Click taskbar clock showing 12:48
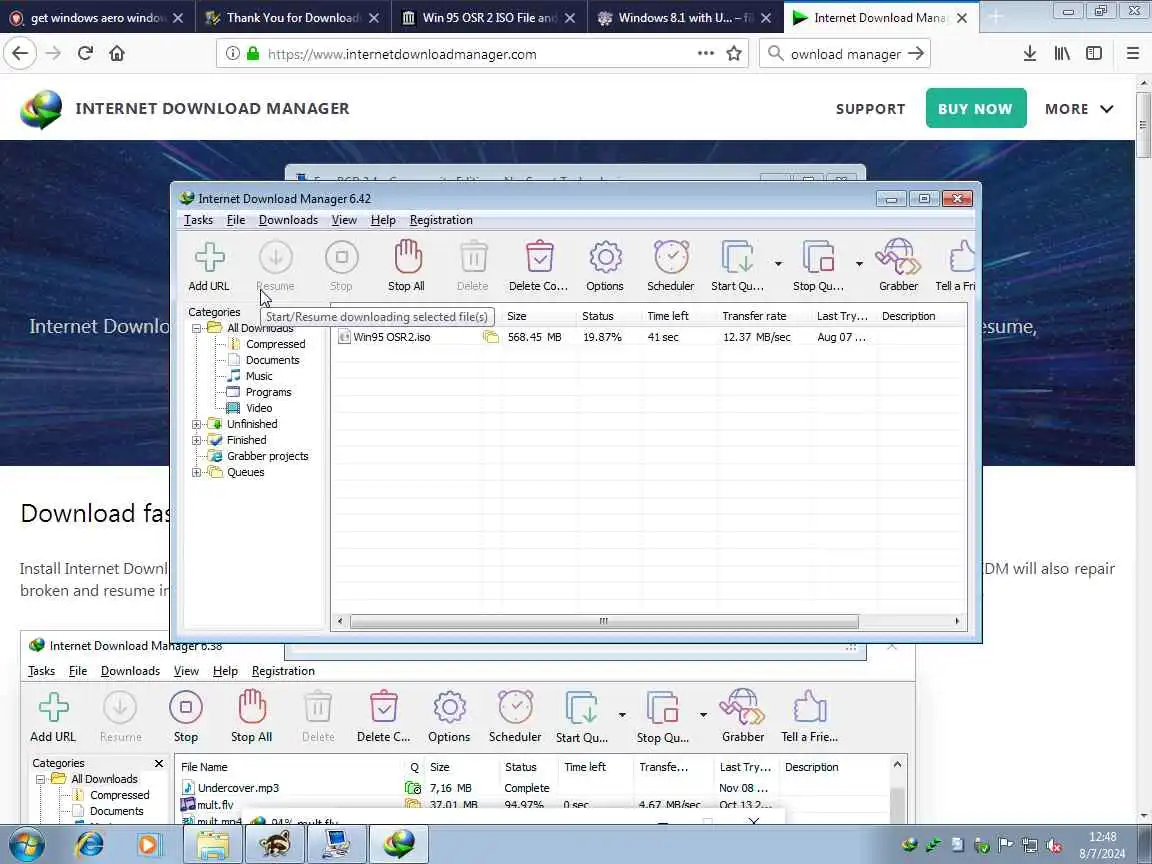 [x=1102, y=837]
